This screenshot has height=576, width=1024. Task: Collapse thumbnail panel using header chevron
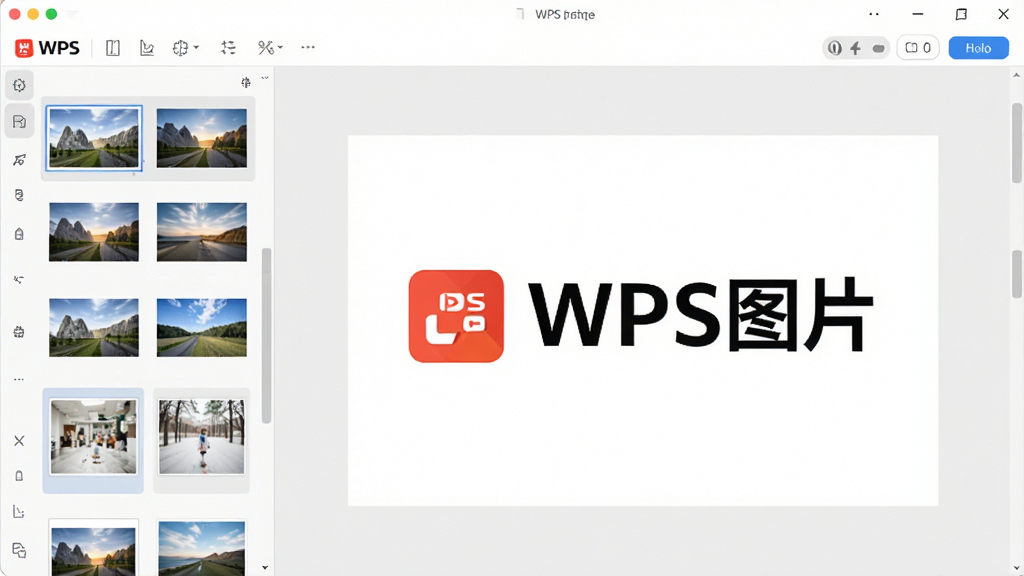click(x=264, y=78)
